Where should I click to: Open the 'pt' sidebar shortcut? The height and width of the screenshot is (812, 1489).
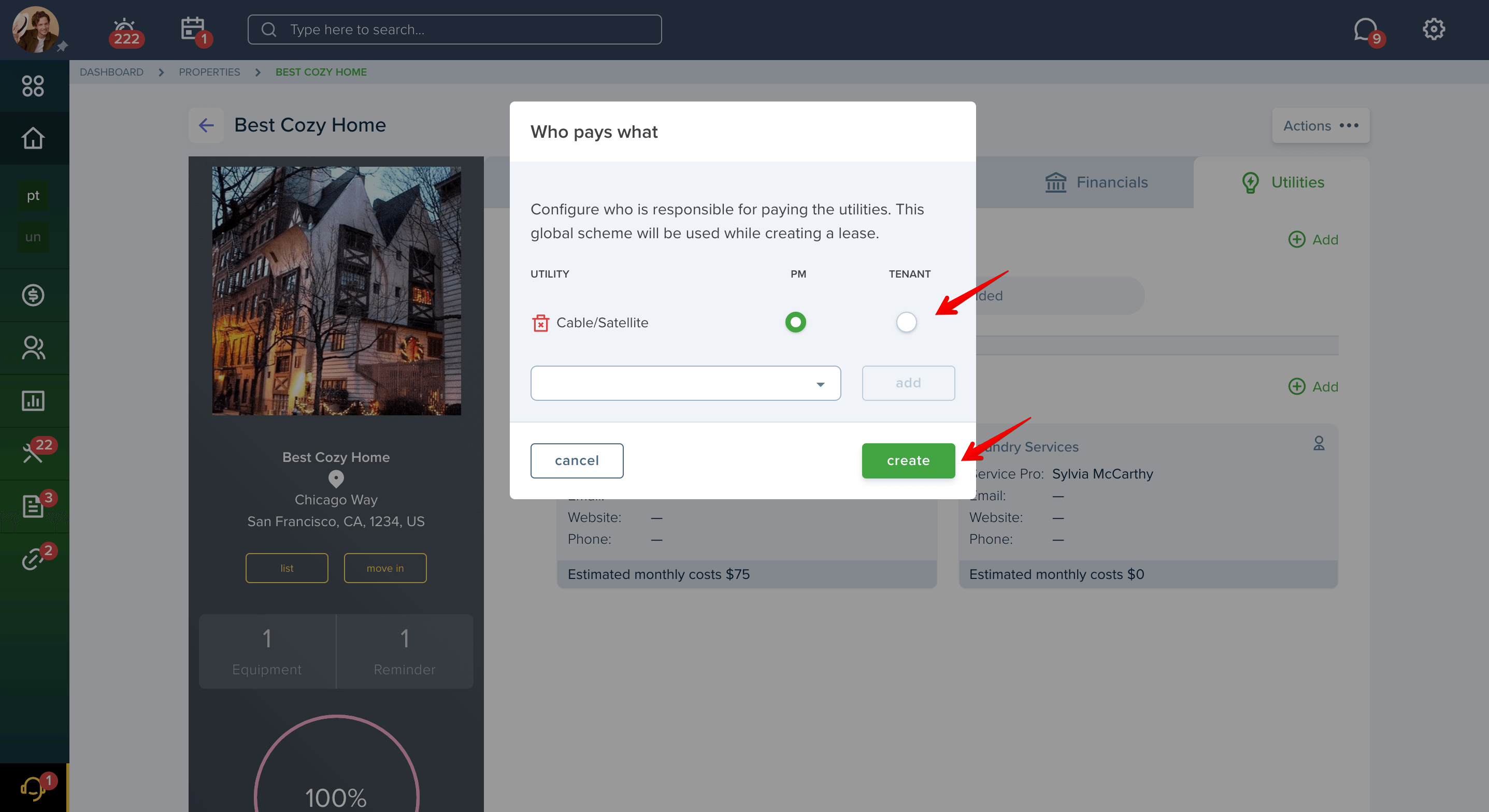(x=33, y=195)
